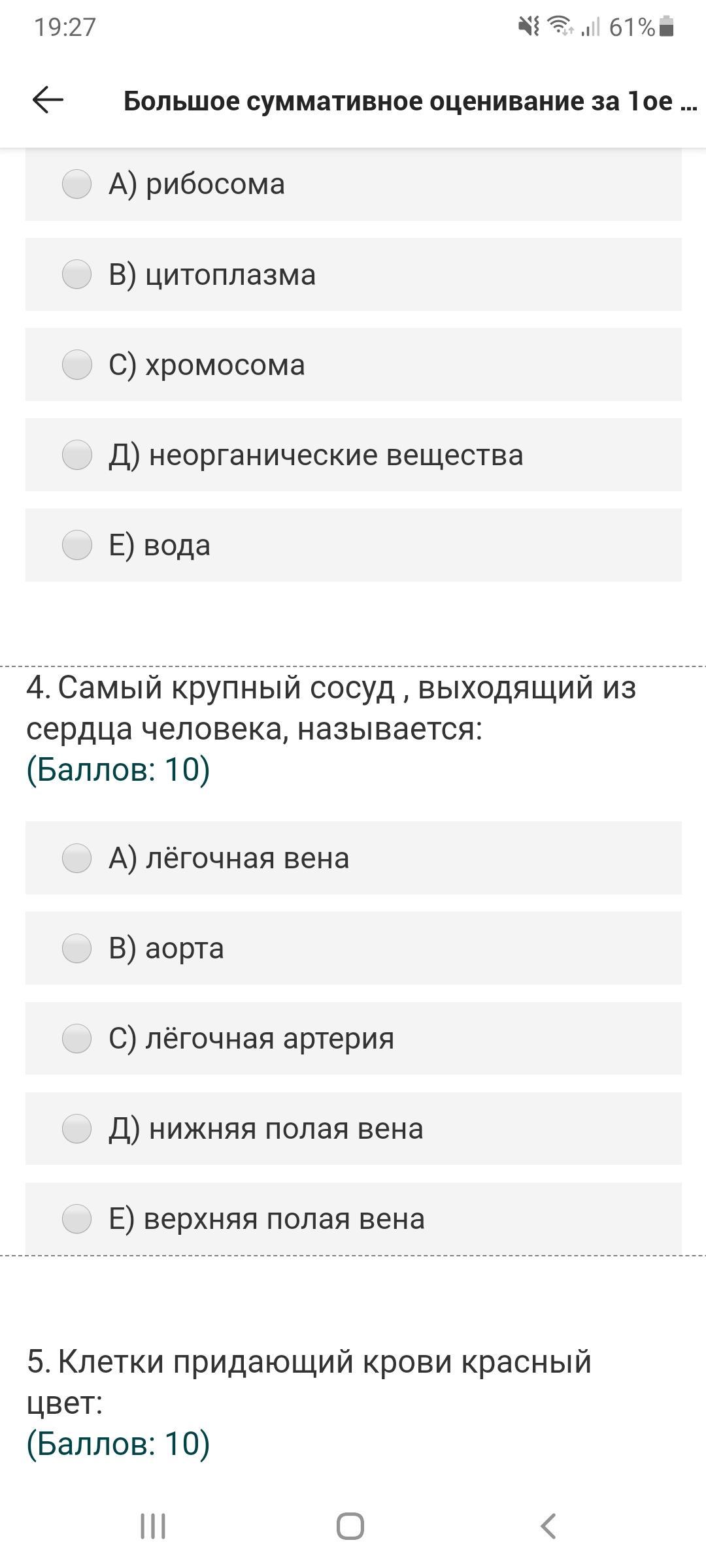Tap the muted sound status icon

pos(528,27)
